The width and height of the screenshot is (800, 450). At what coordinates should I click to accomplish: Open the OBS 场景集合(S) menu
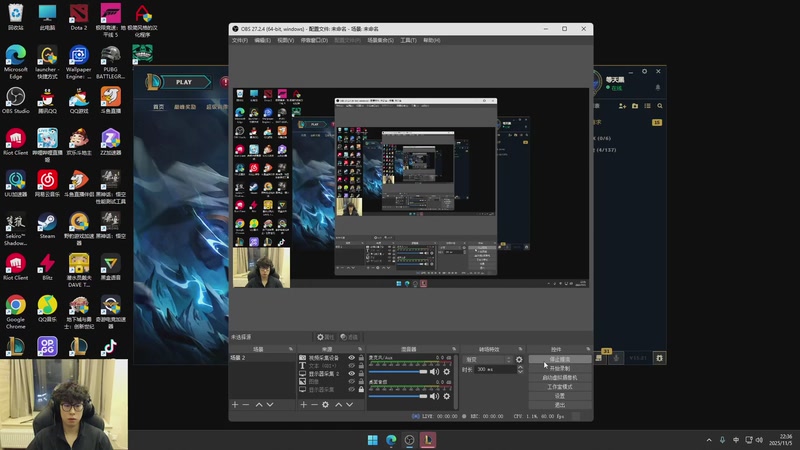(381, 40)
